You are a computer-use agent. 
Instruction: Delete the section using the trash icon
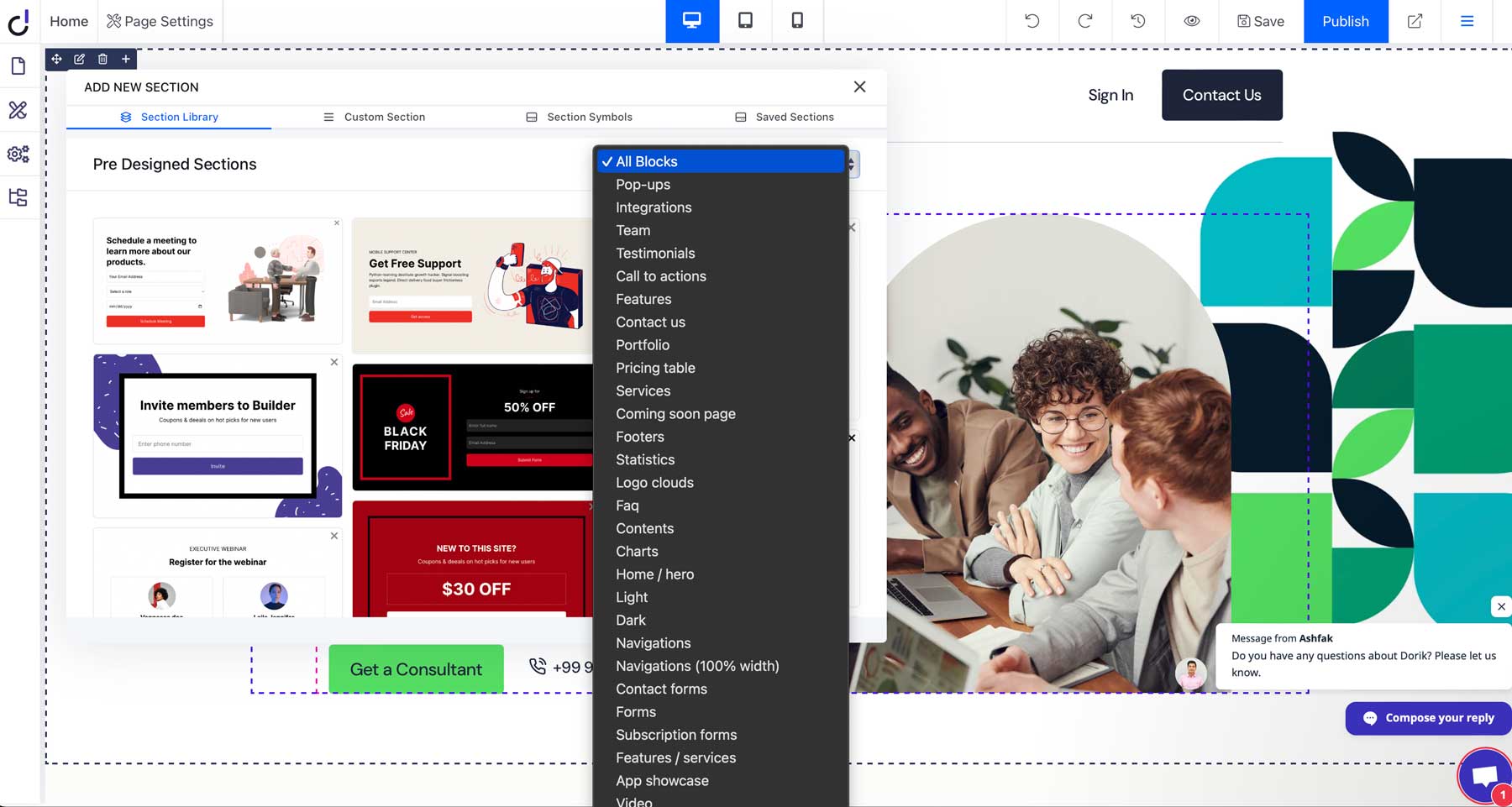pyautogui.click(x=102, y=59)
